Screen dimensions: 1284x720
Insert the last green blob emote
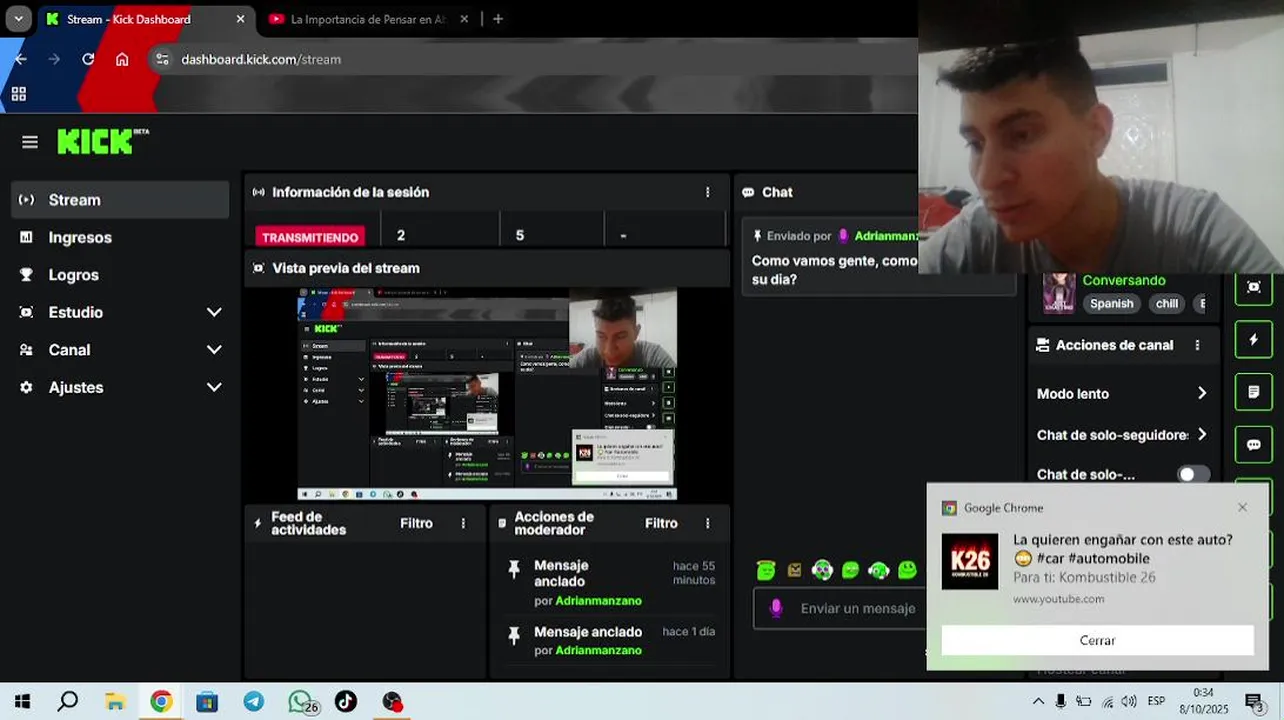point(907,570)
